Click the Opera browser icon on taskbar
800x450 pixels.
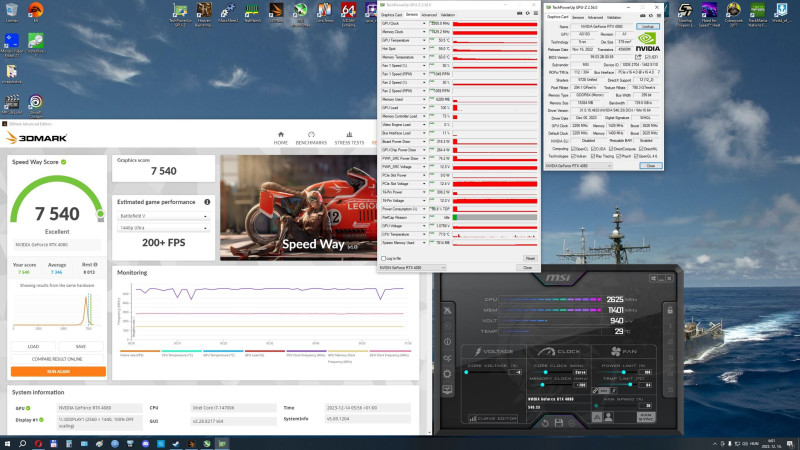pos(38,444)
